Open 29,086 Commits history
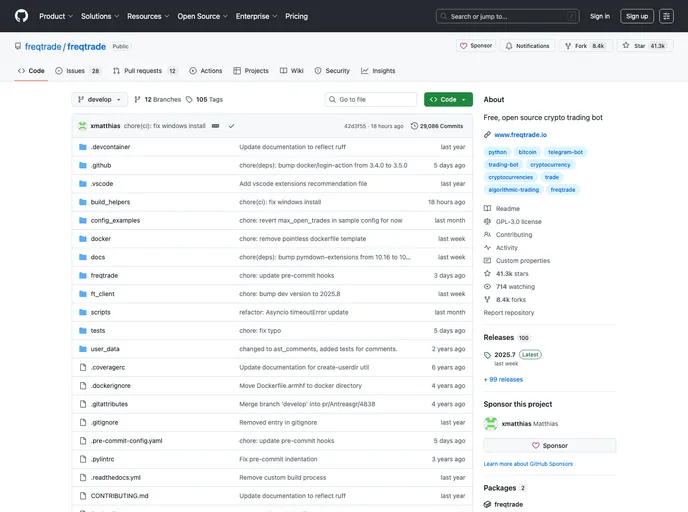 point(437,126)
